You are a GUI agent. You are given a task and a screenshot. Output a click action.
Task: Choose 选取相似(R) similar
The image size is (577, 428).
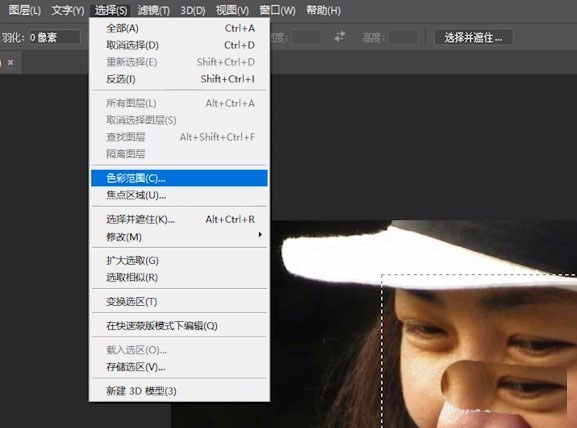point(179,277)
